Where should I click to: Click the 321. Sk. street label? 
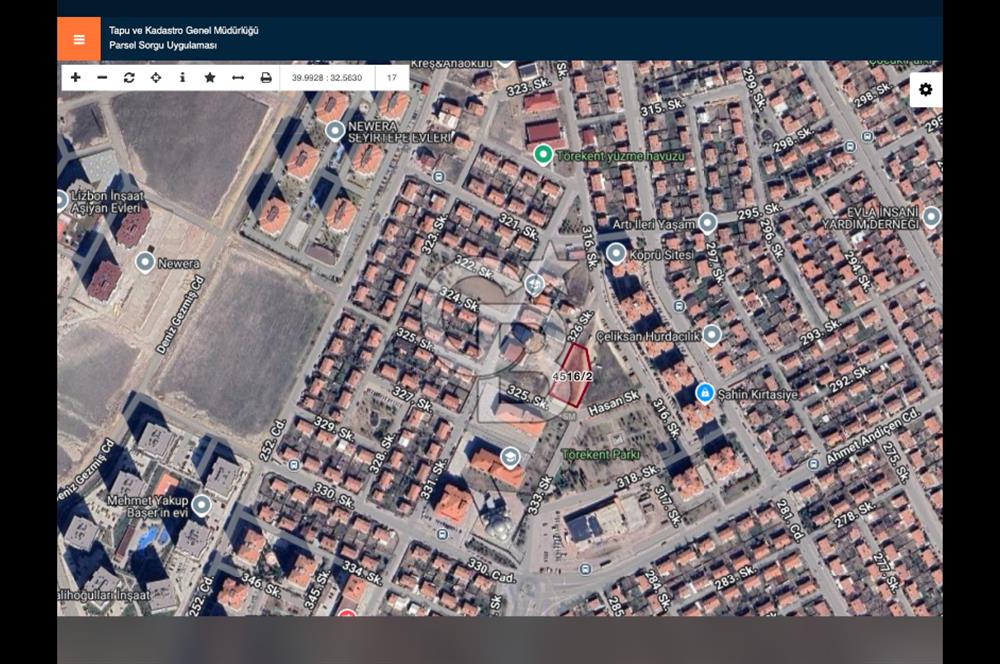pyautogui.click(x=517, y=225)
